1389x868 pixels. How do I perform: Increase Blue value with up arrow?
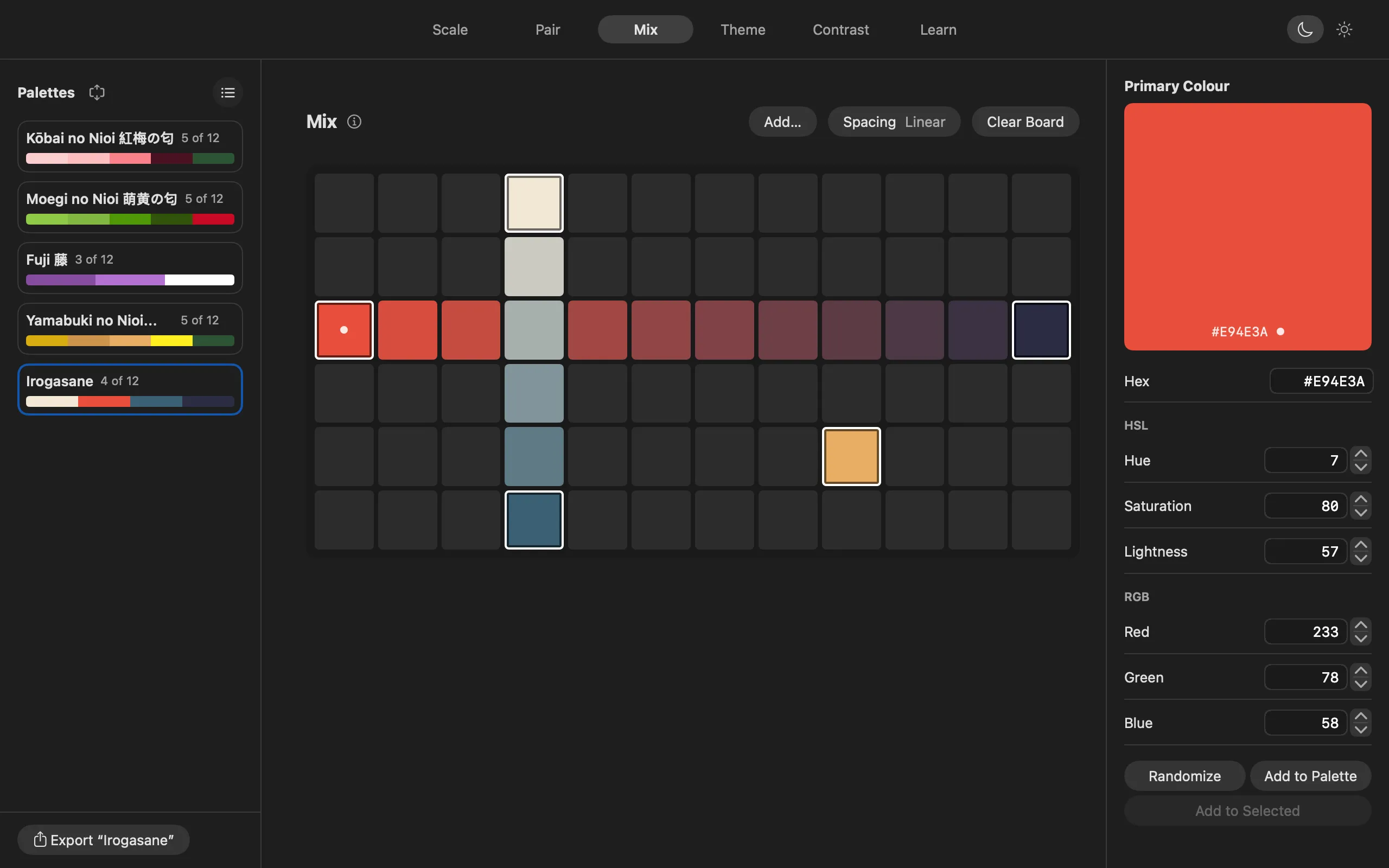point(1361,716)
